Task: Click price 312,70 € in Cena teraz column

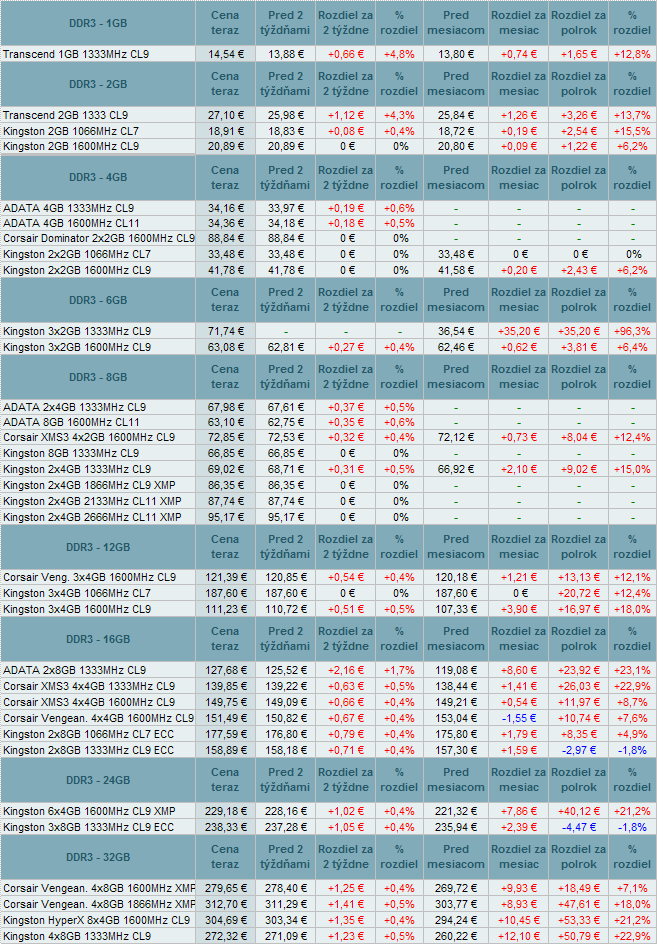Action: click(x=225, y=904)
